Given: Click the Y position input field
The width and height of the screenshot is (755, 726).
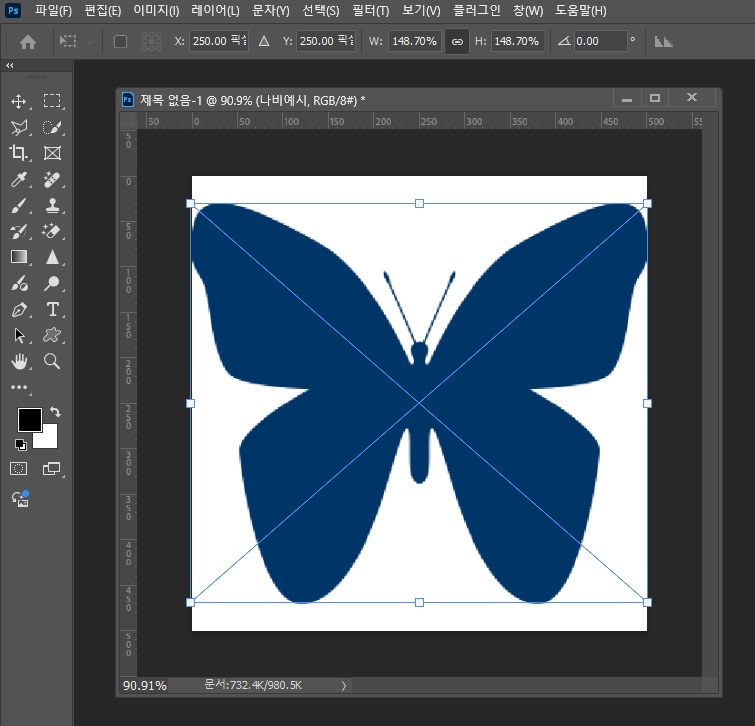Looking at the screenshot, I should click(x=326, y=41).
